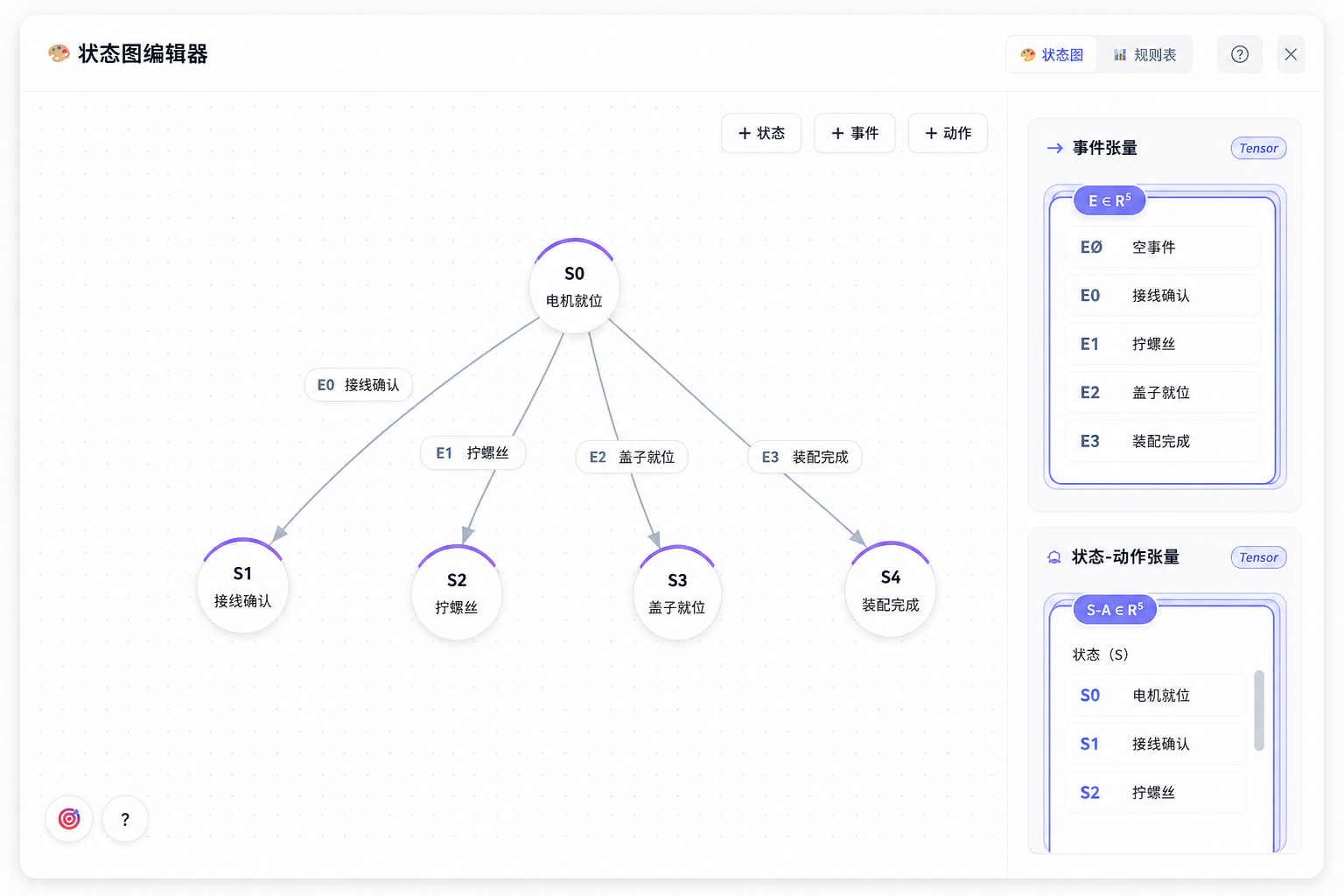Click the icon beside 状态-动作张量 heading
This screenshot has height=896, width=1344.
click(x=1054, y=557)
